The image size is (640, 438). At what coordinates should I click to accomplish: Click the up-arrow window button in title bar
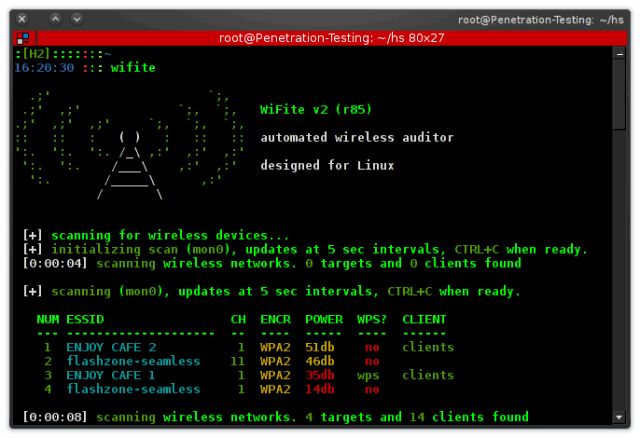(56, 19)
